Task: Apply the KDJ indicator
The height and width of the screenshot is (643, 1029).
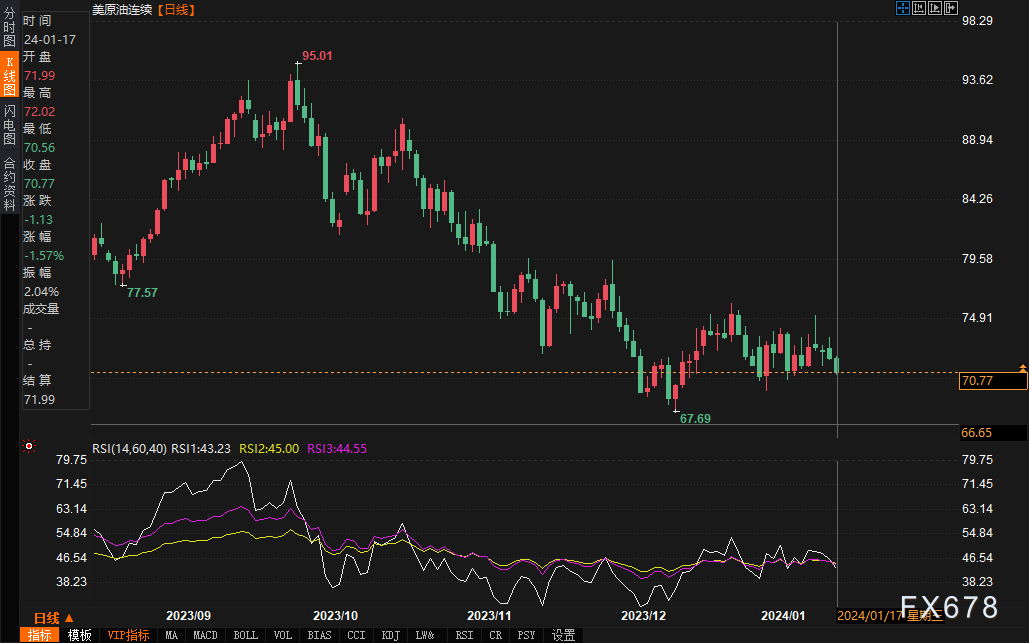Action: (x=390, y=635)
